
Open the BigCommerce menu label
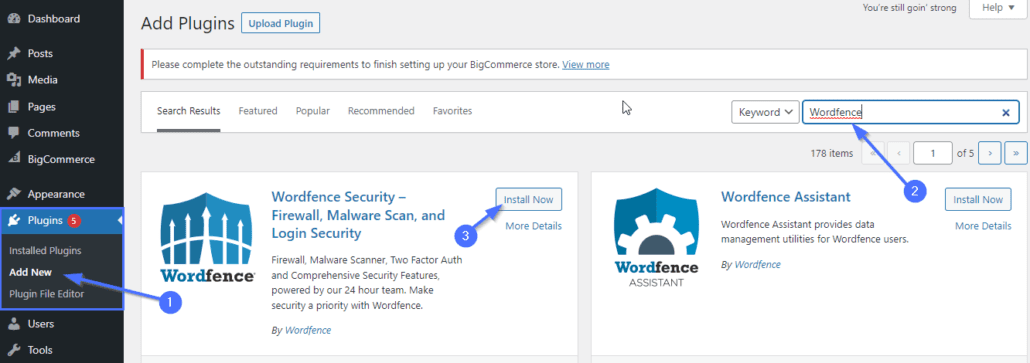(61, 159)
